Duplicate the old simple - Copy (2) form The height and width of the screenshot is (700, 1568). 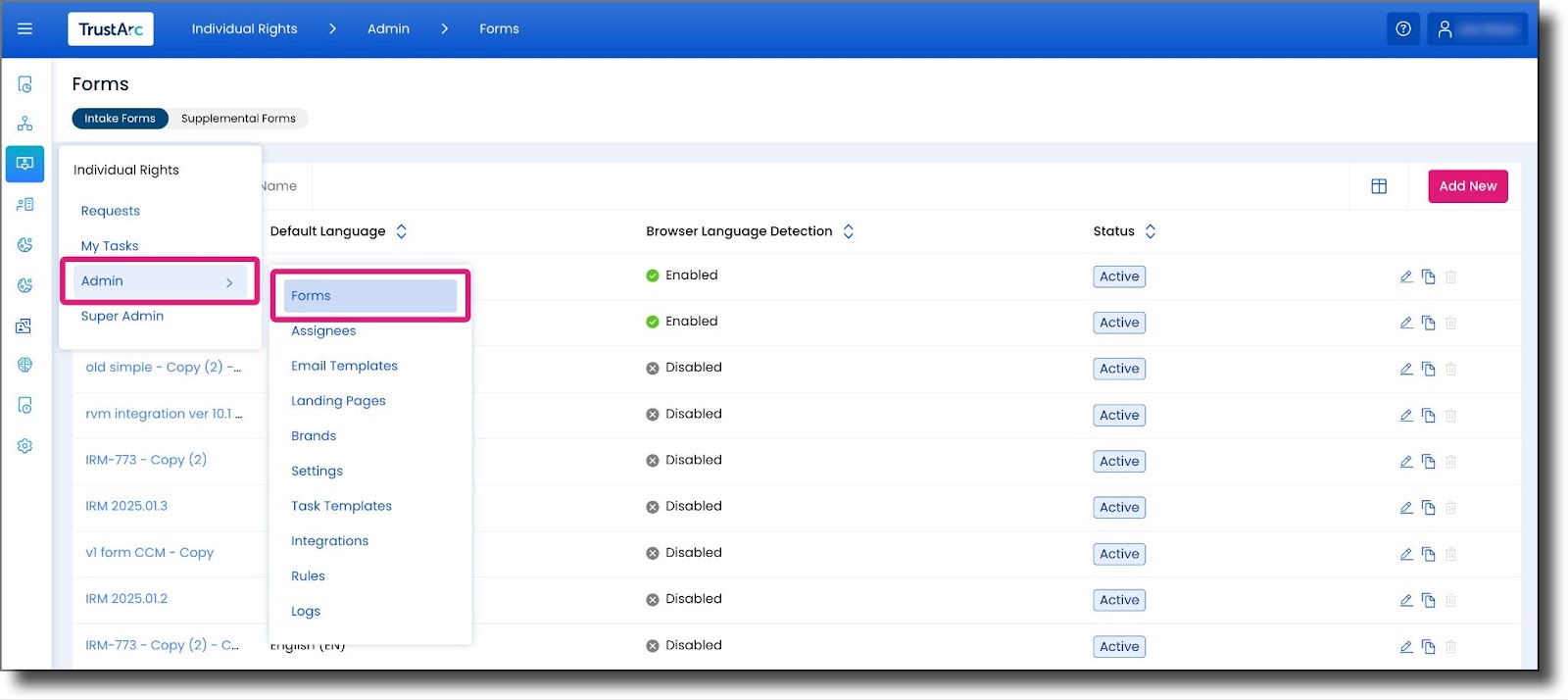tap(1428, 369)
